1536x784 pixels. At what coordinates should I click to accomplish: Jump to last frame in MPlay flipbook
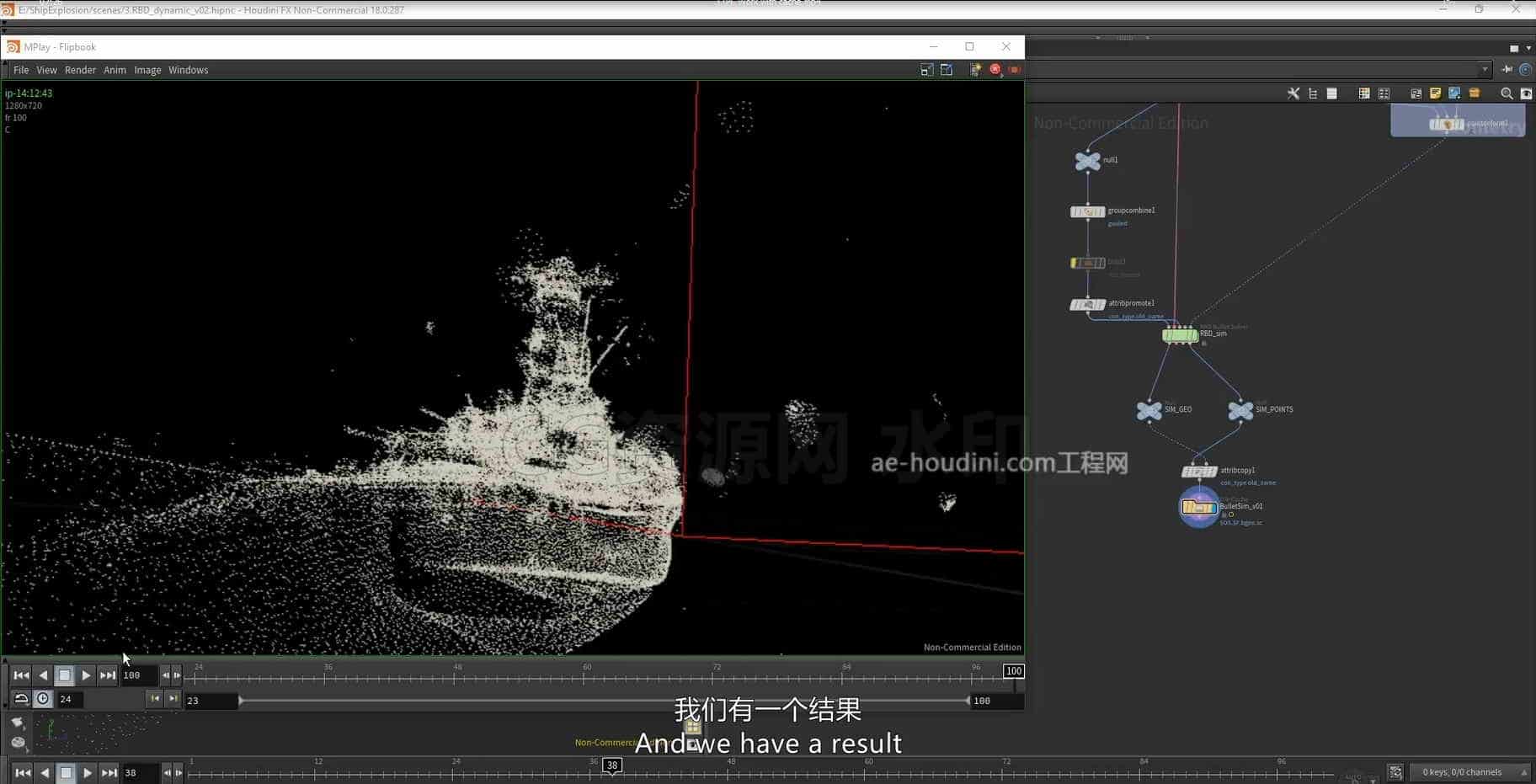[x=108, y=675]
